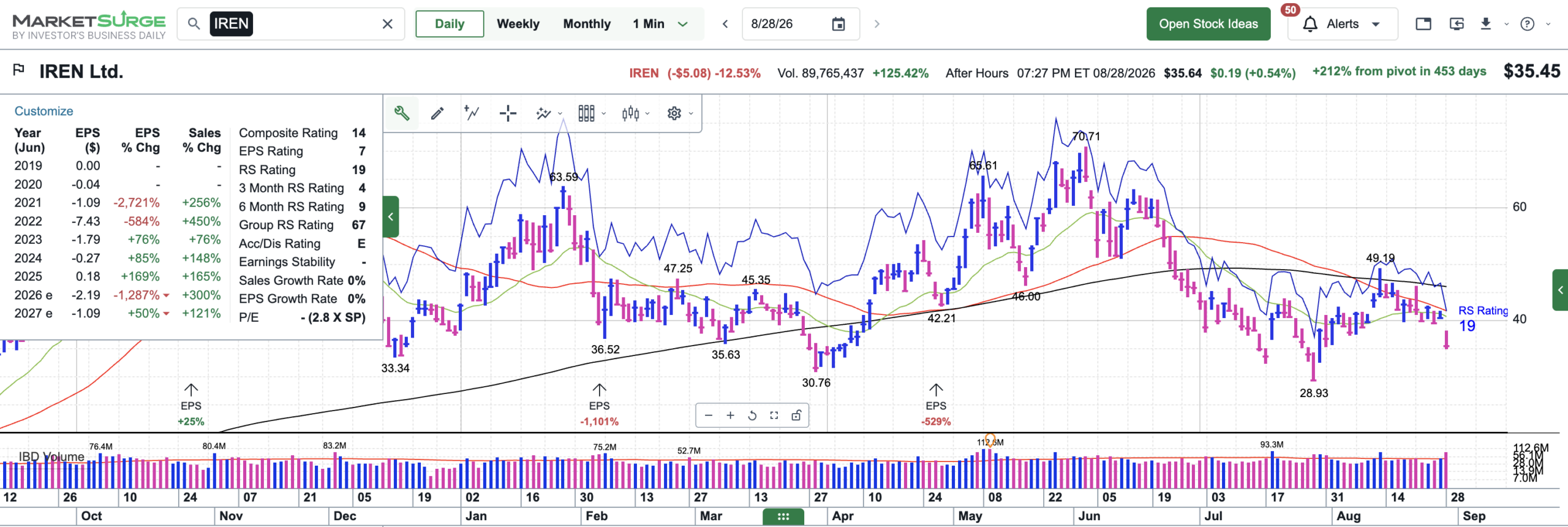1568x527 pixels.
Task: Select the crosshair cursor tool
Action: pyautogui.click(x=508, y=113)
